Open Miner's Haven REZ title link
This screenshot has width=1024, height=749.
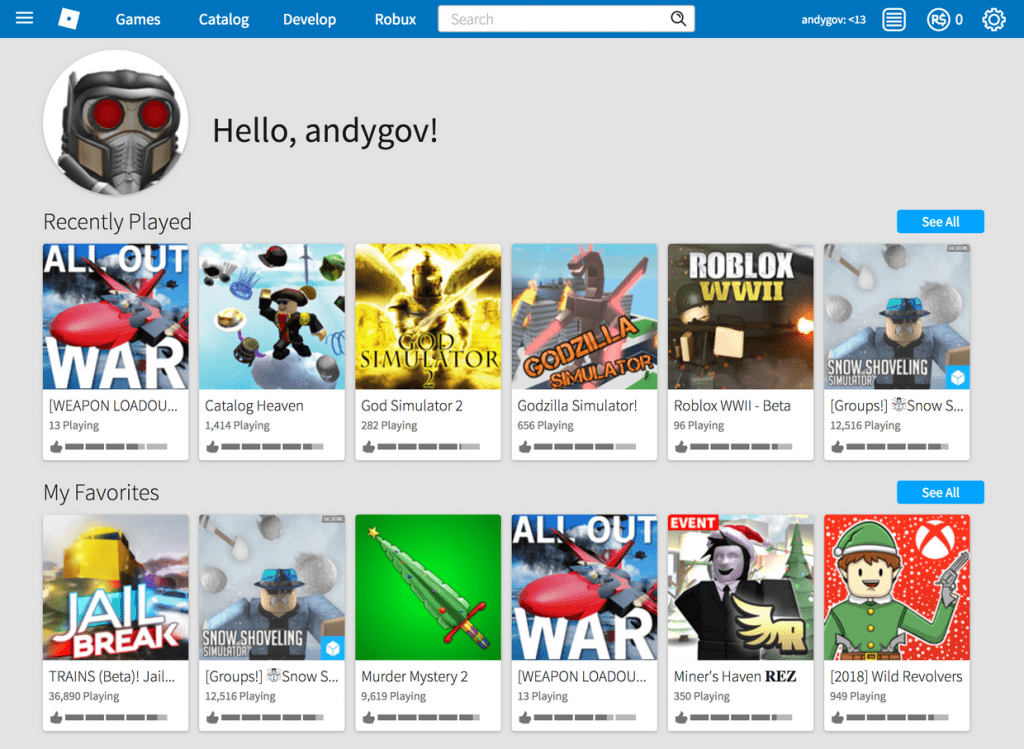click(735, 677)
